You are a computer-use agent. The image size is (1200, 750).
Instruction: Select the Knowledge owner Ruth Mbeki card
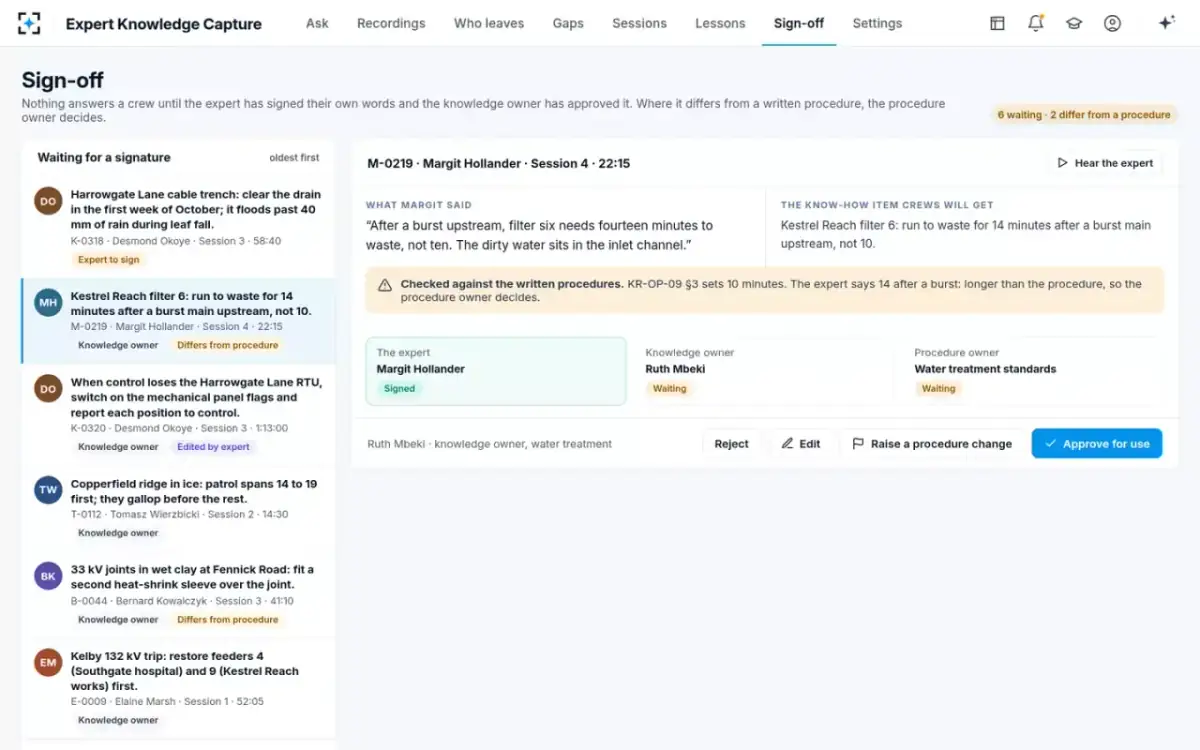tap(764, 371)
